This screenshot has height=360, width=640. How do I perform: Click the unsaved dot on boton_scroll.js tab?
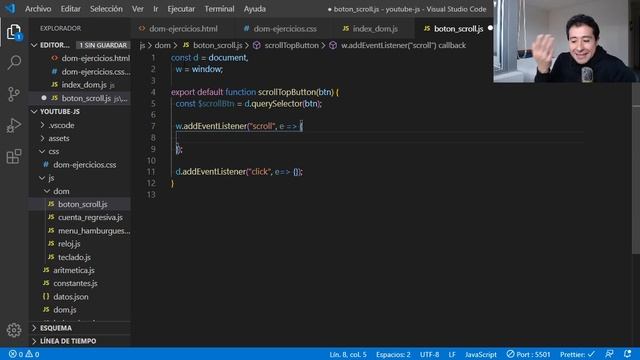(490, 28)
